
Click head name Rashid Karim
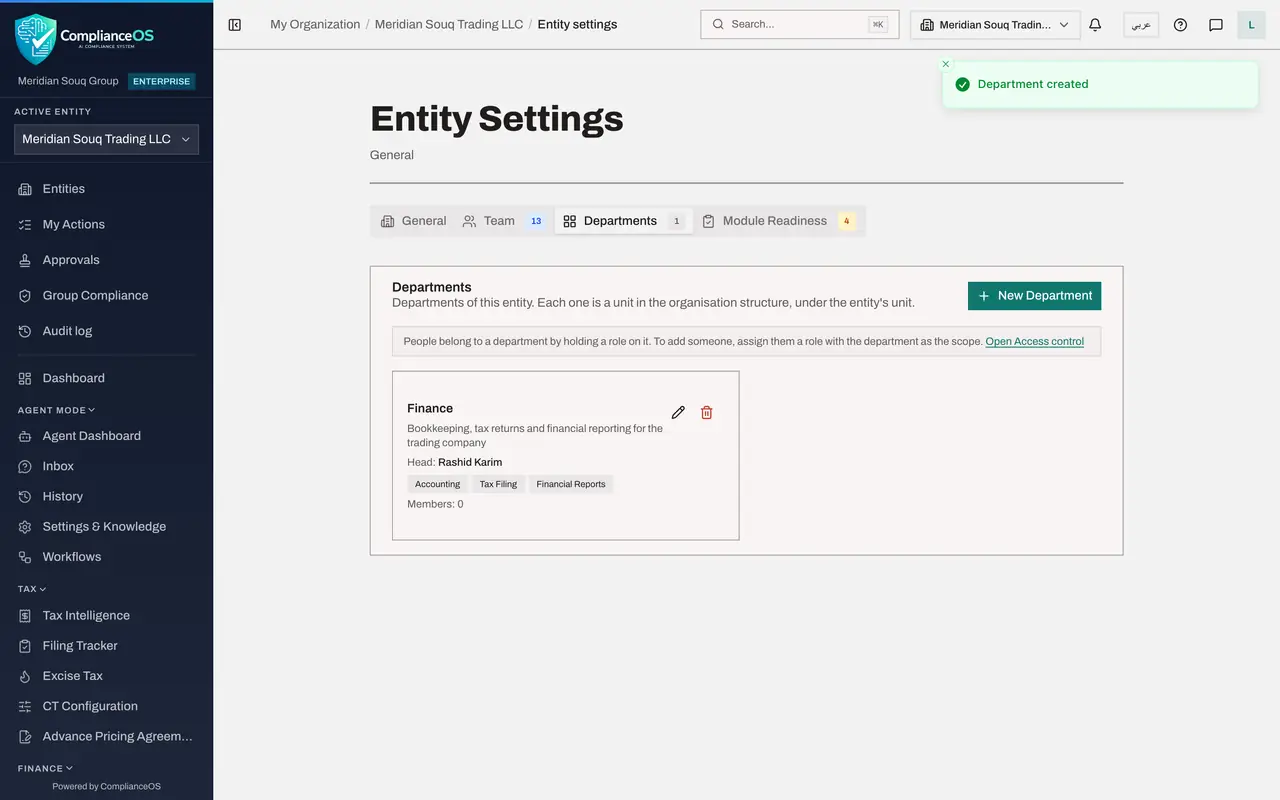[470, 462]
